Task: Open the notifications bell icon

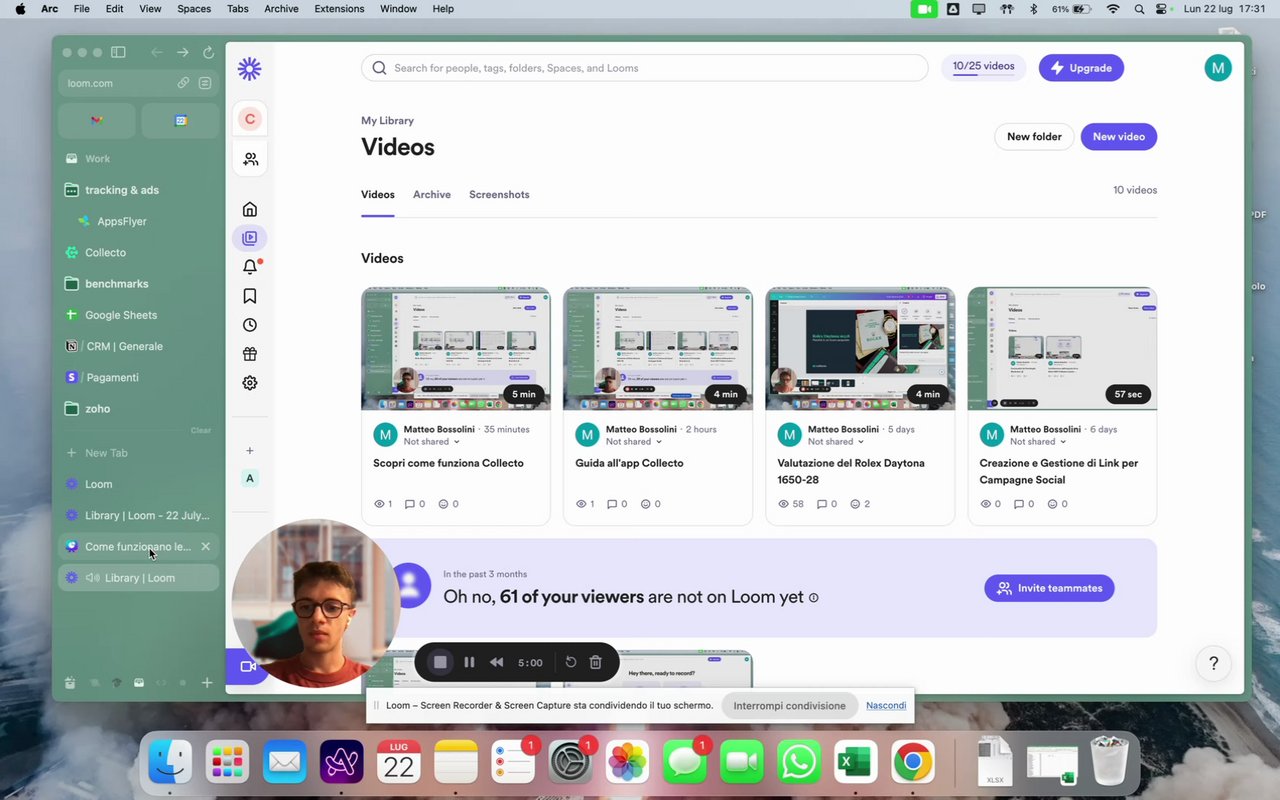Action: 250,267
